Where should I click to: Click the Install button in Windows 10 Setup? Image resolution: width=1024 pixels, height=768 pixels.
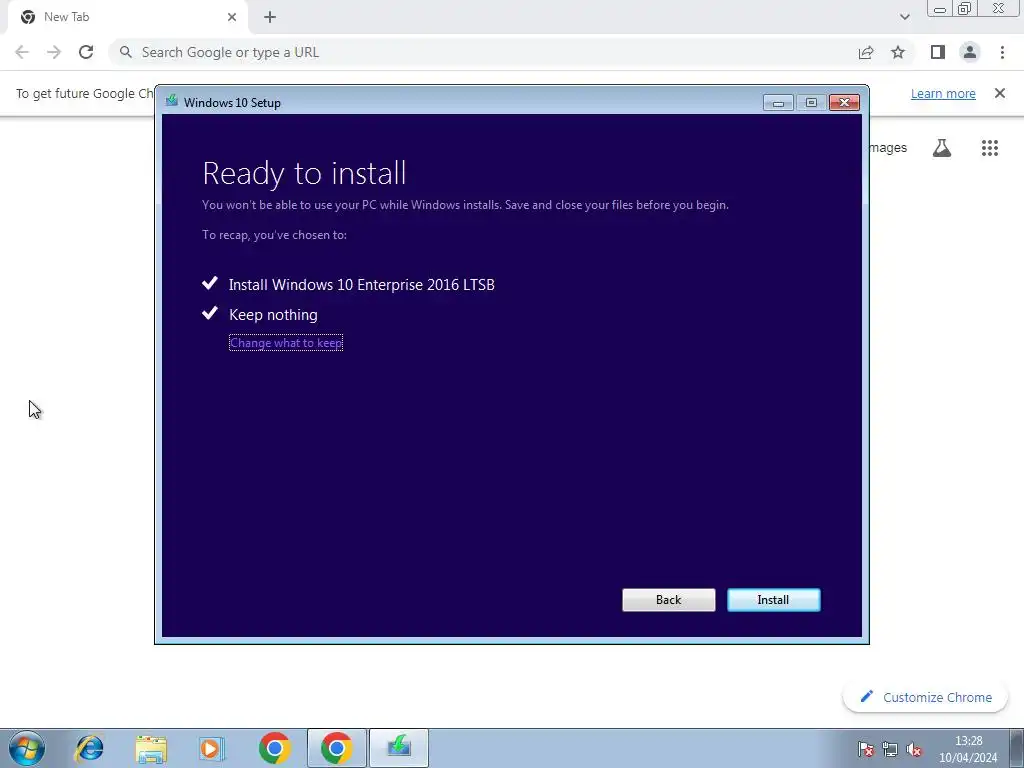point(773,600)
